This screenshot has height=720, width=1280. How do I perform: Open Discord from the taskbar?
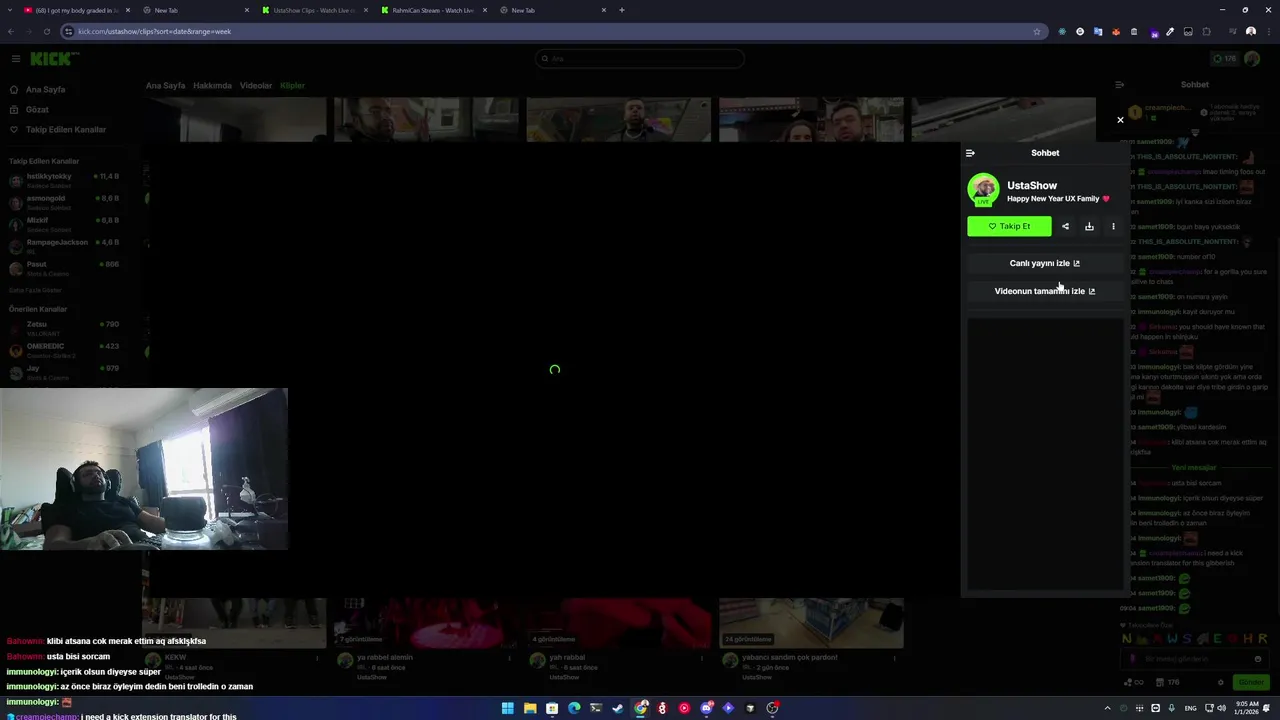click(x=706, y=708)
